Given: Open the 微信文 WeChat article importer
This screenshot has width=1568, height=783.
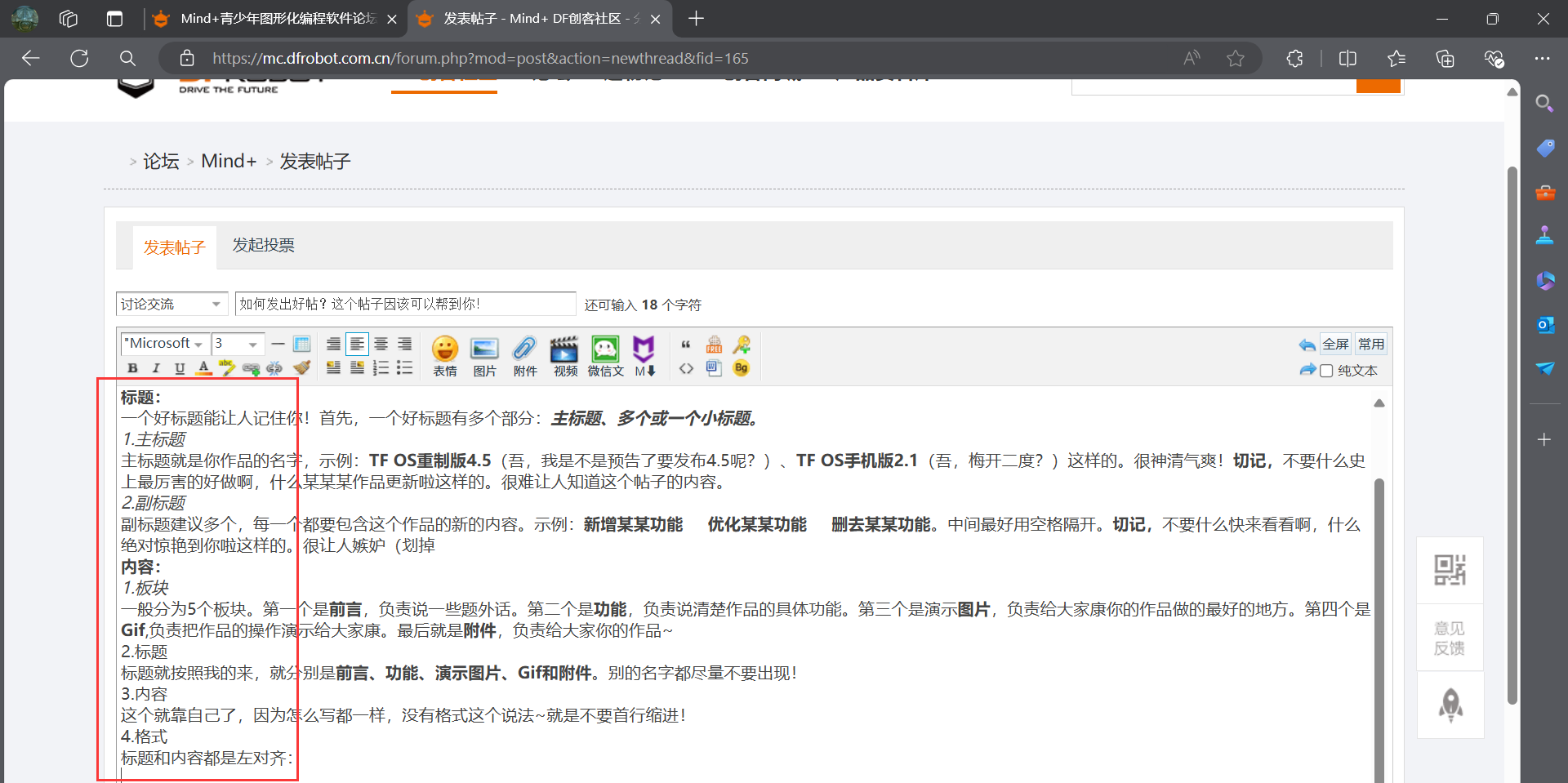Looking at the screenshot, I should coord(605,356).
